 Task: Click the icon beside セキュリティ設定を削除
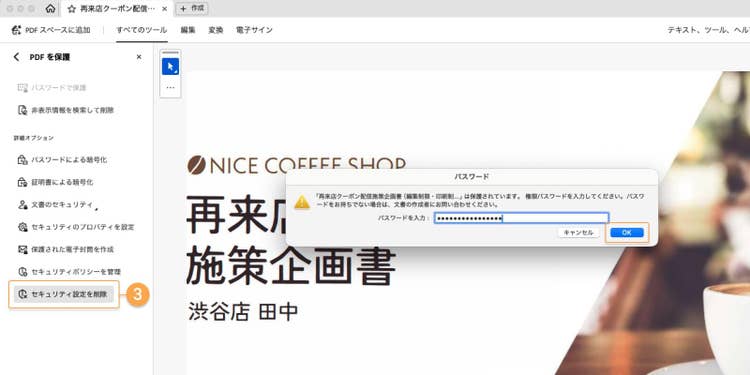pos(22,294)
